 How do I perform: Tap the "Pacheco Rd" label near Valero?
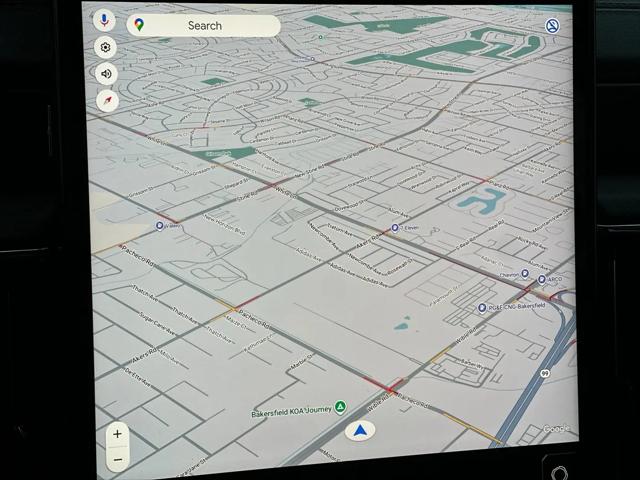138,256
